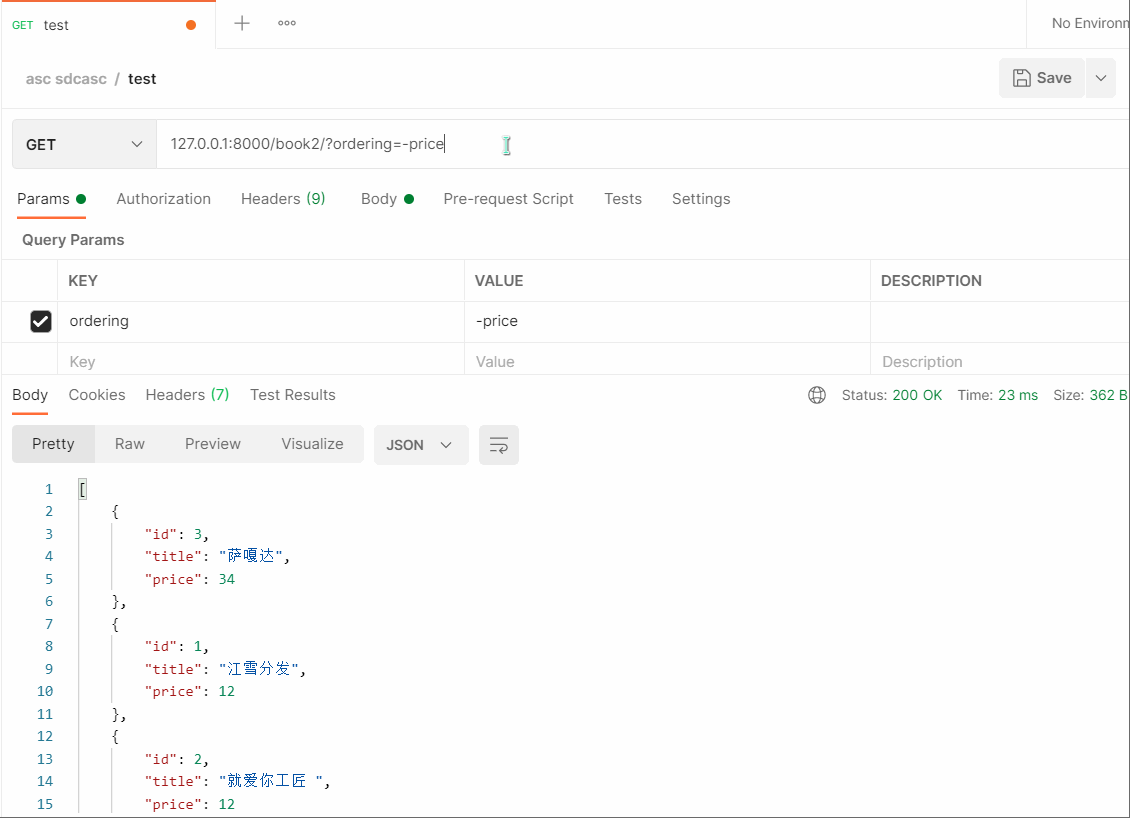Open the response Cookies tab
This screenshot has height=818, width=1130.
click(97, 395)
